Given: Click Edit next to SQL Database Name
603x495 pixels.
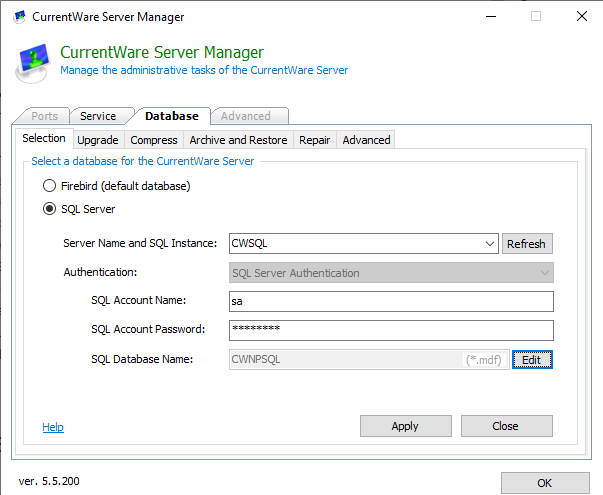Looking at the screenshot, I should point(532,360).
